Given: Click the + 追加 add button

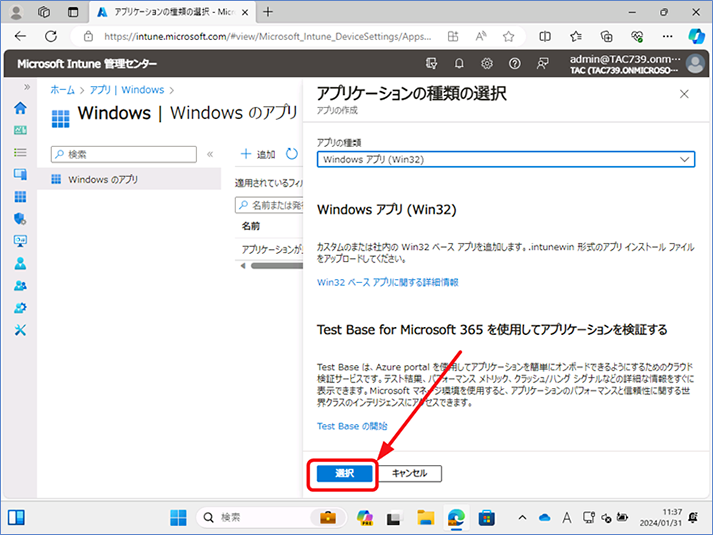Looking at the screenshot, I should tap(258, 154).
